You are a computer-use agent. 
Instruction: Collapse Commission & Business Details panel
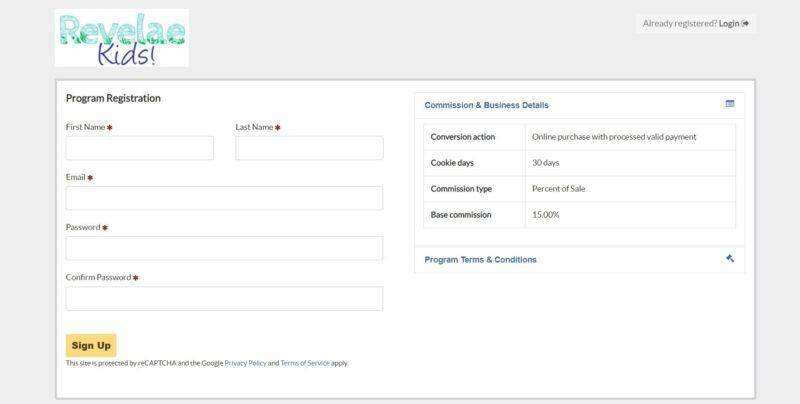tap(486, 105)
